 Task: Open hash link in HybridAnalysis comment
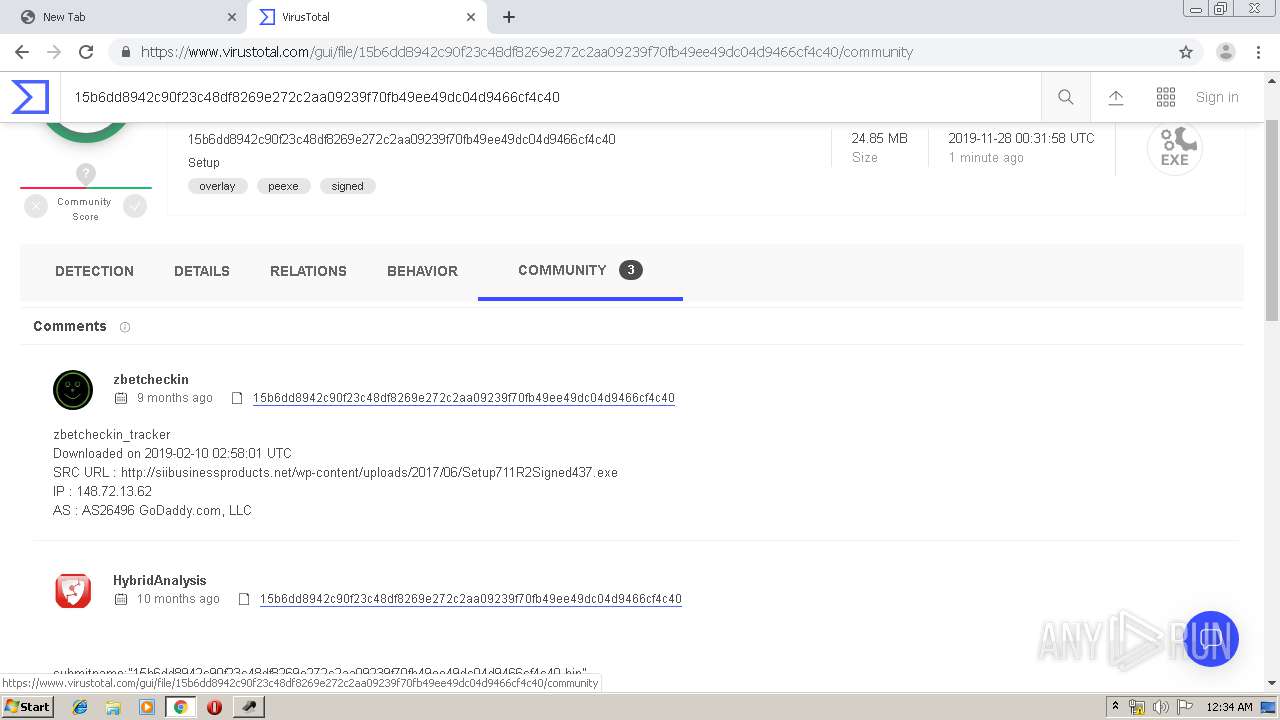coord(471,599)
